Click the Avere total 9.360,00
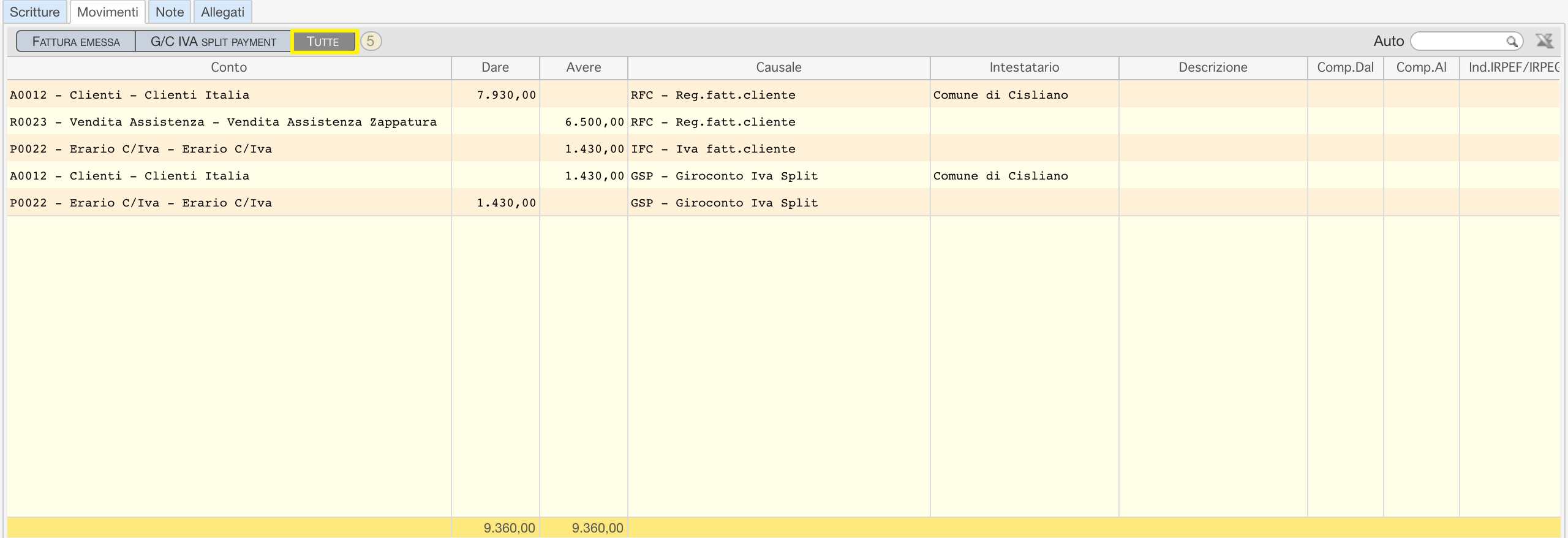Image resolution: width=1568 pixels, height=538 pixels. point(597,528)
